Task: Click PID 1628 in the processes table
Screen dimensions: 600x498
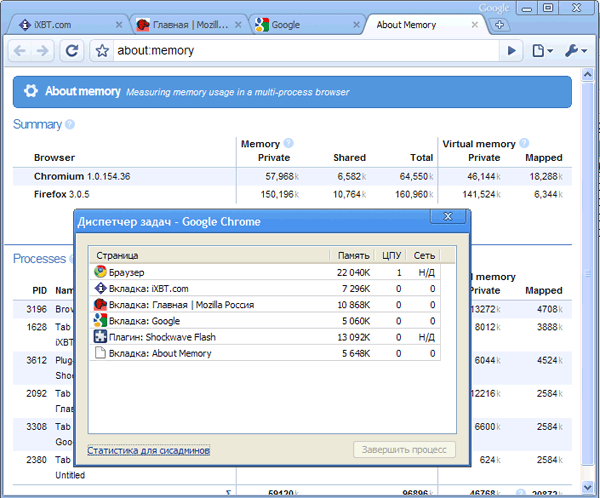Action: (x=36, y=327)
